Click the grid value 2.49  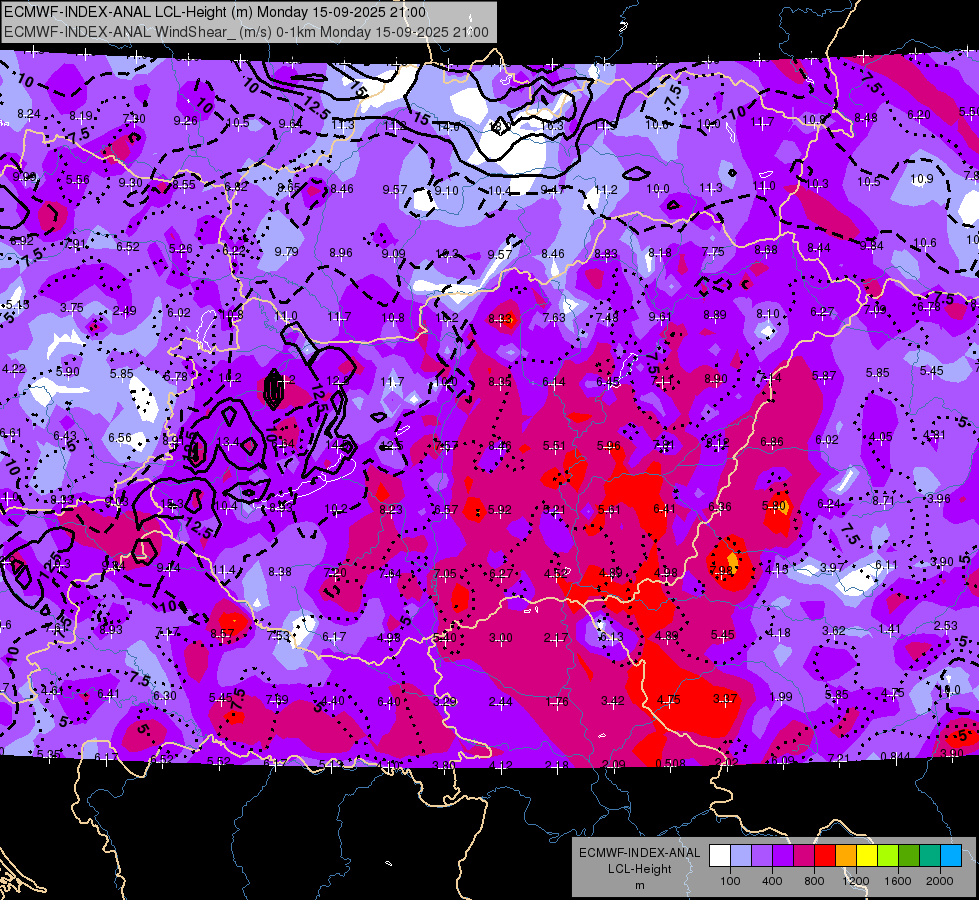[x=124, y=310]
